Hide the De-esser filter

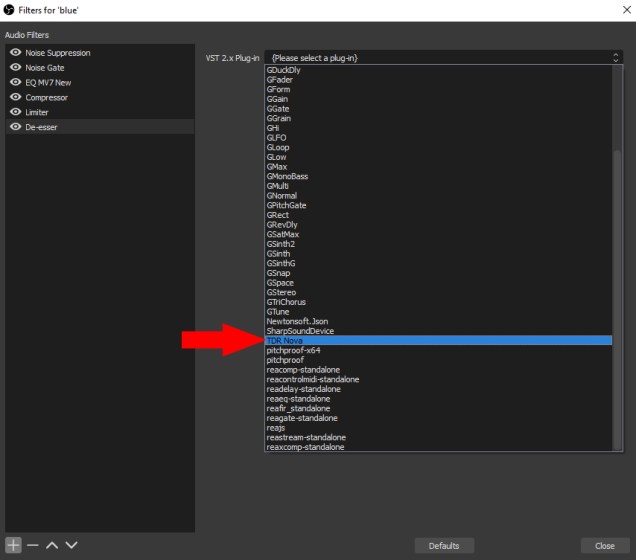pos(15,128)
